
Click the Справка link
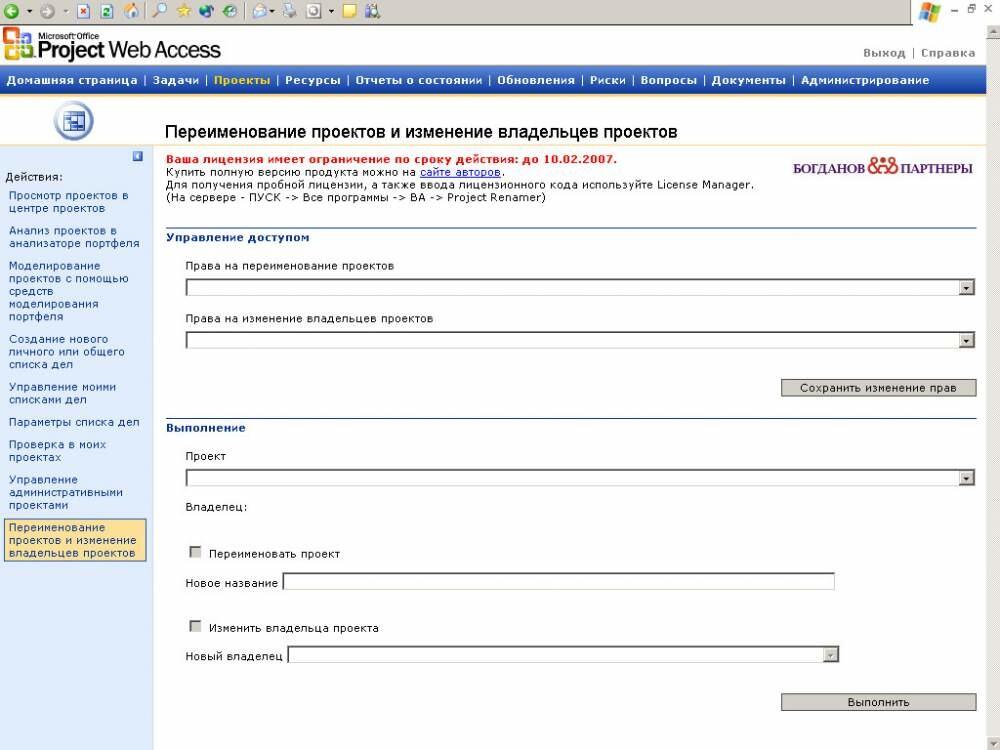pos(948,53)
